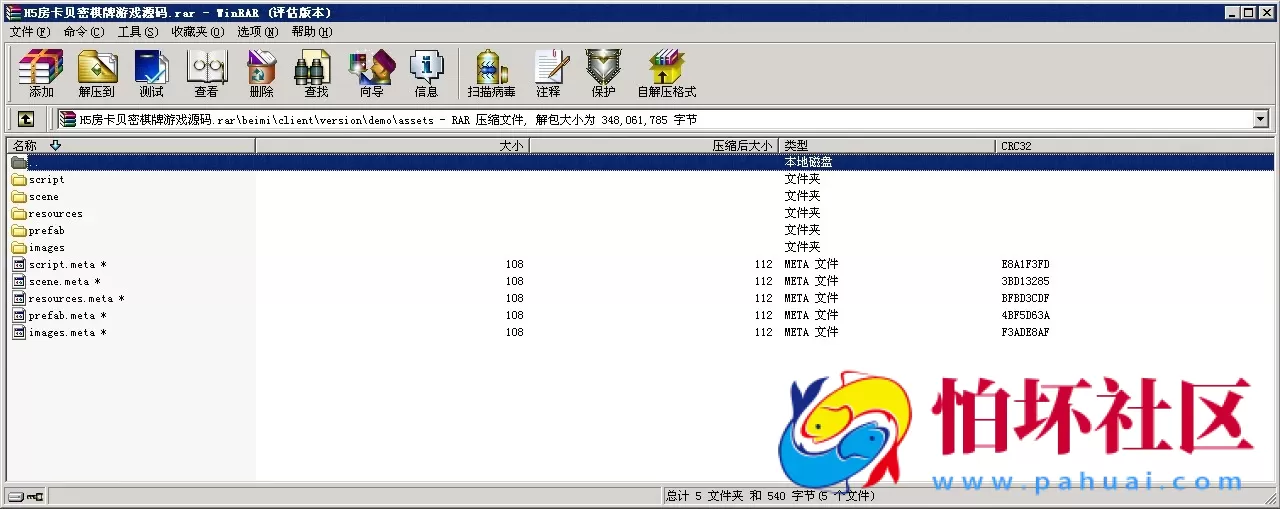Select the CRC32 value BFBD3CDF

tap(1025, 299)
